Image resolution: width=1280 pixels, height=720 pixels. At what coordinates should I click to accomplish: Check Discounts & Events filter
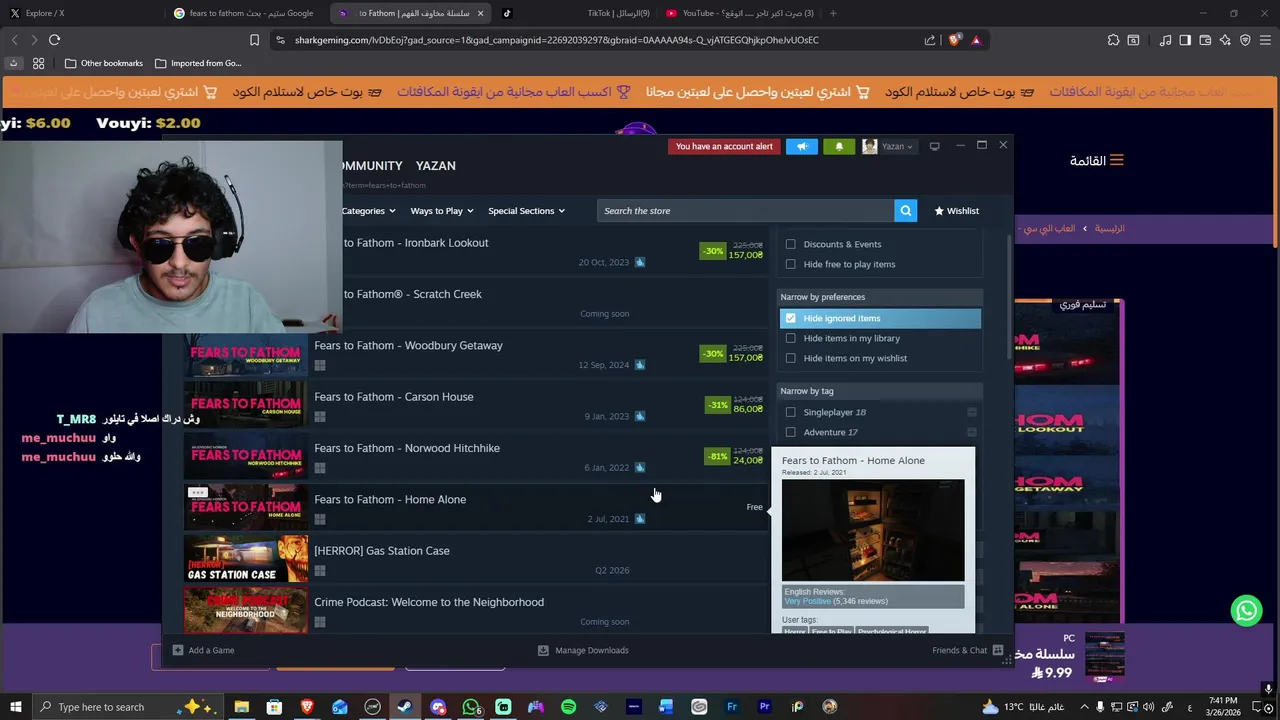pyautogui.click(x=791, y=244)
